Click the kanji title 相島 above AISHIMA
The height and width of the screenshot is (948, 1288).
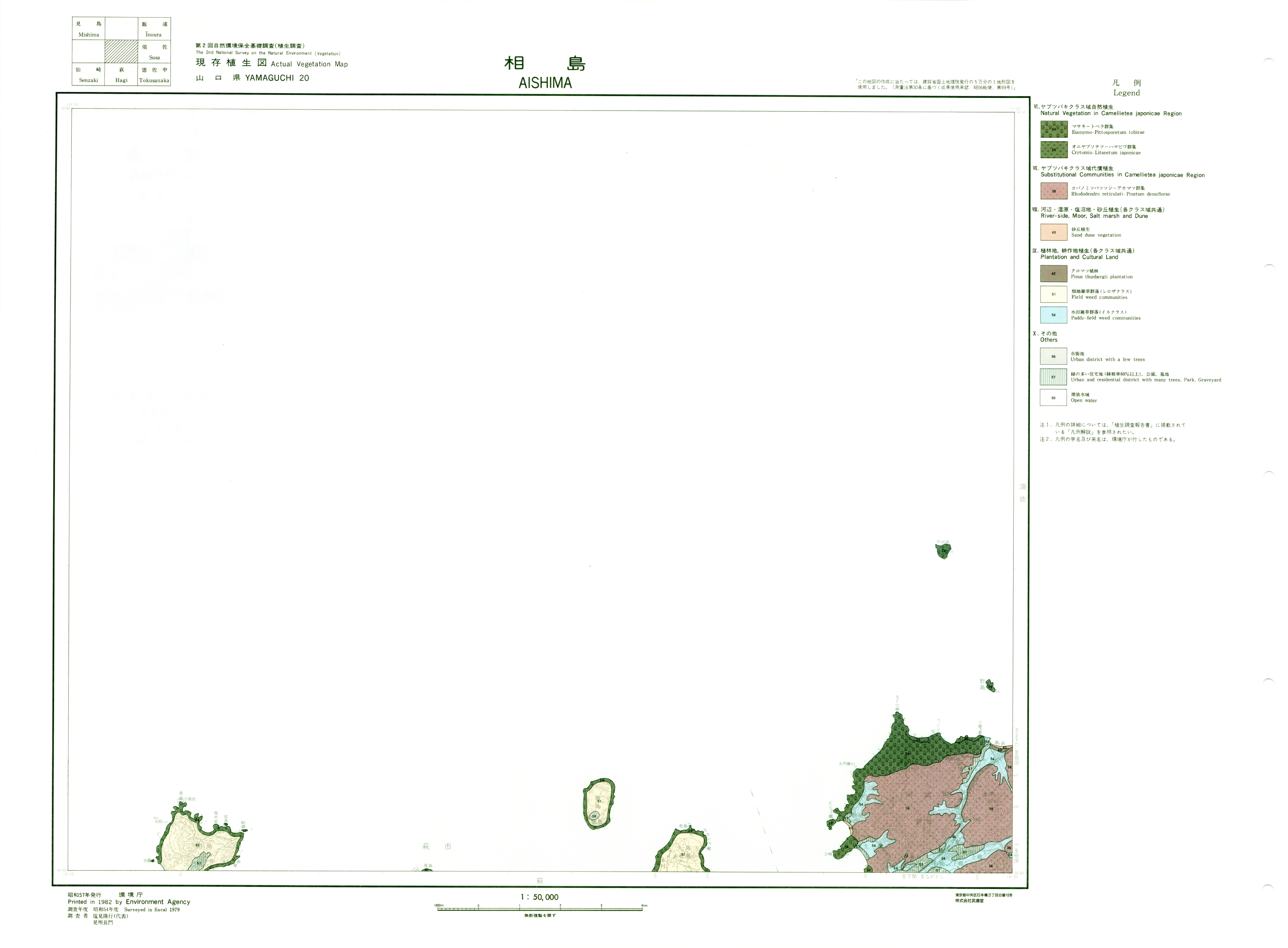(x=545, y=63)
